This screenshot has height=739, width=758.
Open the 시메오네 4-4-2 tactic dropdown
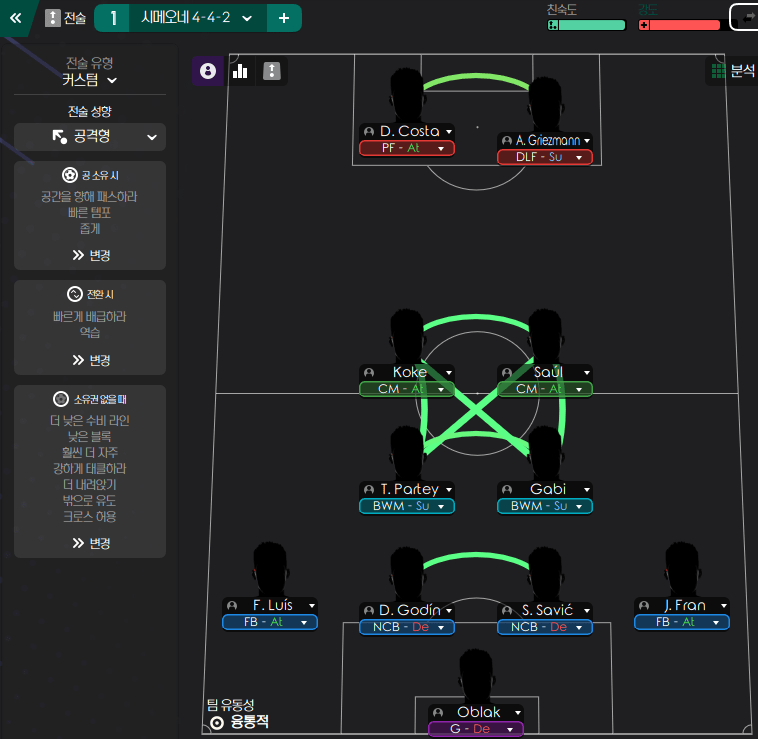pyautogui.click(x=197, y=18)
